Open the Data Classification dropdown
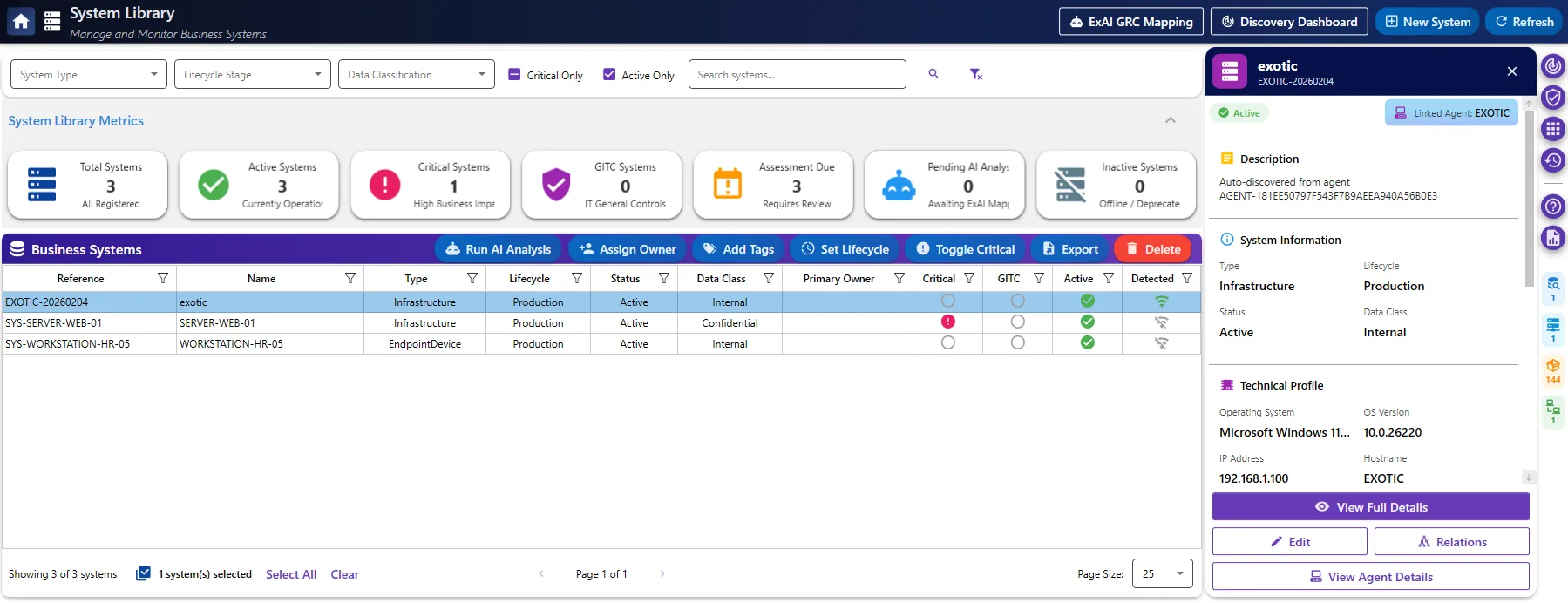The height and width of the screenshot is (603, 1568). 417,75
